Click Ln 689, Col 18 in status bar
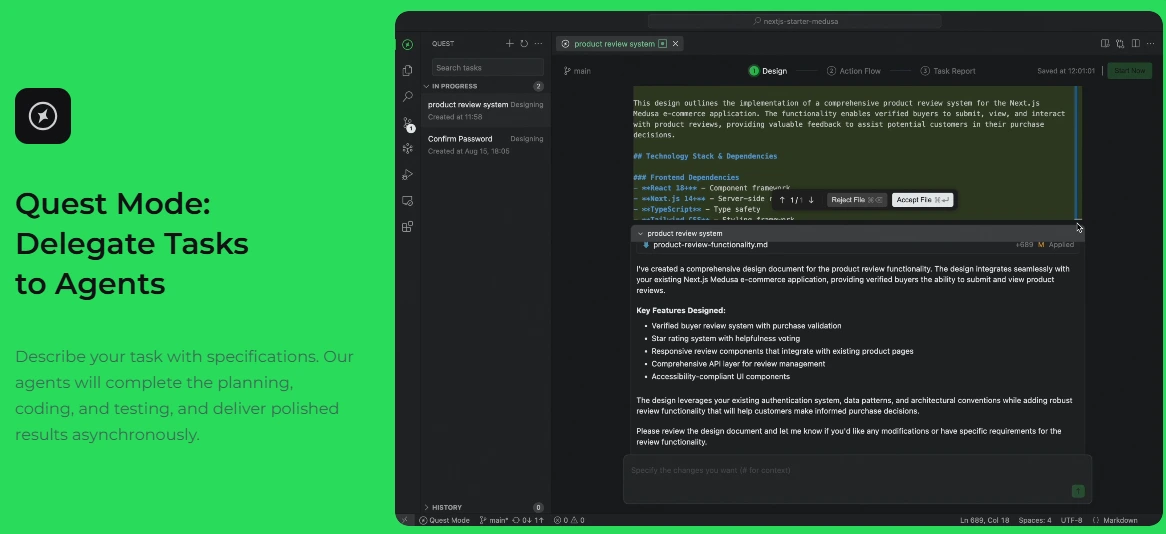Image resolution: width=1166 pixels, height=534 pixels. (x=985, y=520)
